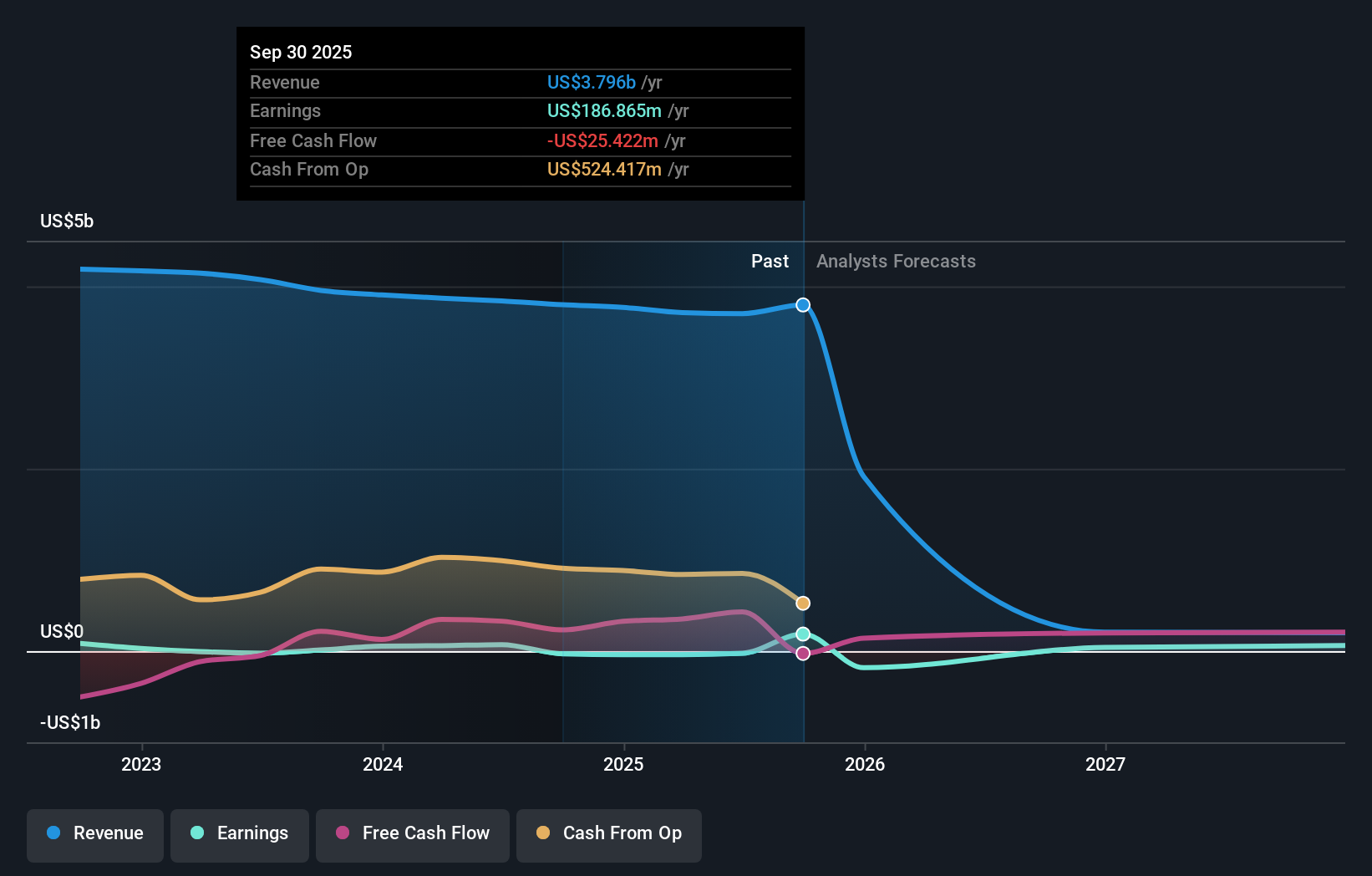Toggle the Cash From Op legend series
Screen dimensions: 1372x876
(609, 835)
